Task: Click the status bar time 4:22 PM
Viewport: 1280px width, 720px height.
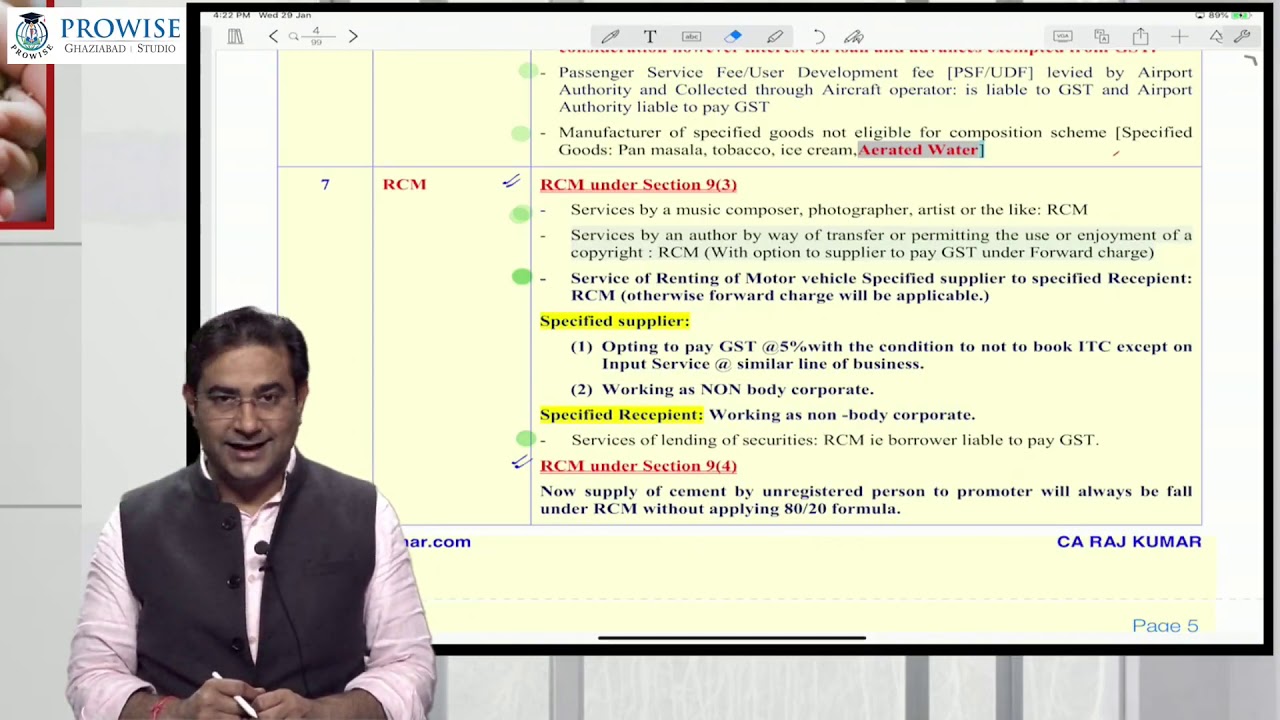Action: pyautogui.click(x=231, y=15)
